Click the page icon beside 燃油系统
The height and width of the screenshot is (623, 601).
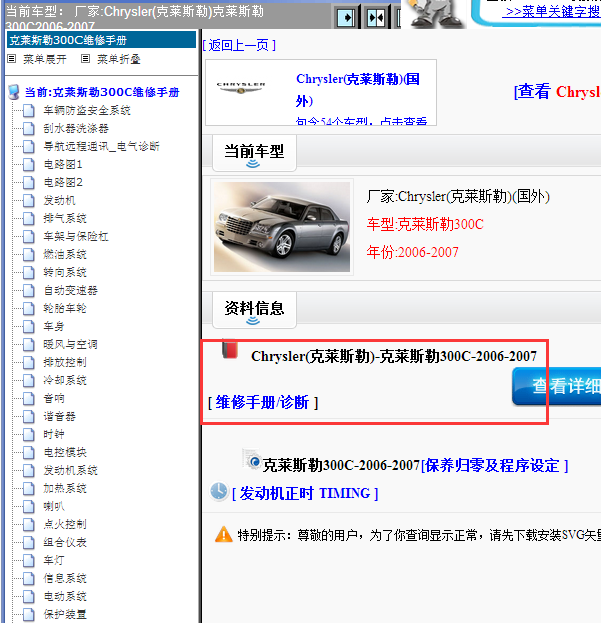[x=29, y=254]
